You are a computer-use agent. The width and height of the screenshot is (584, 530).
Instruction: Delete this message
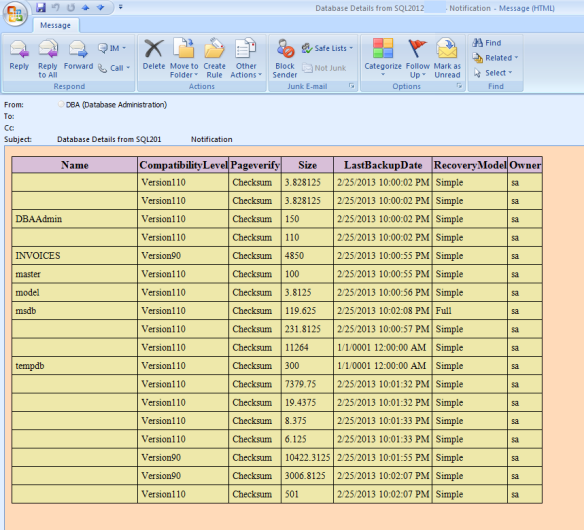(154, 55)
